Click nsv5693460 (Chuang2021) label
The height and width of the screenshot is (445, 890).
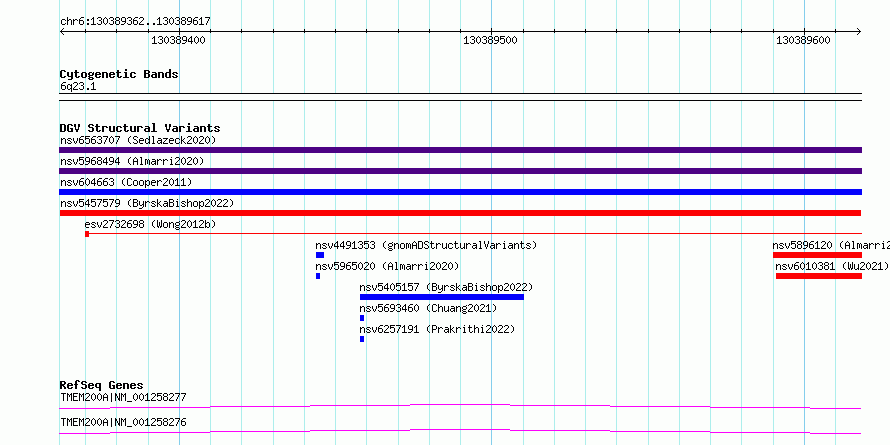[428, 308]
